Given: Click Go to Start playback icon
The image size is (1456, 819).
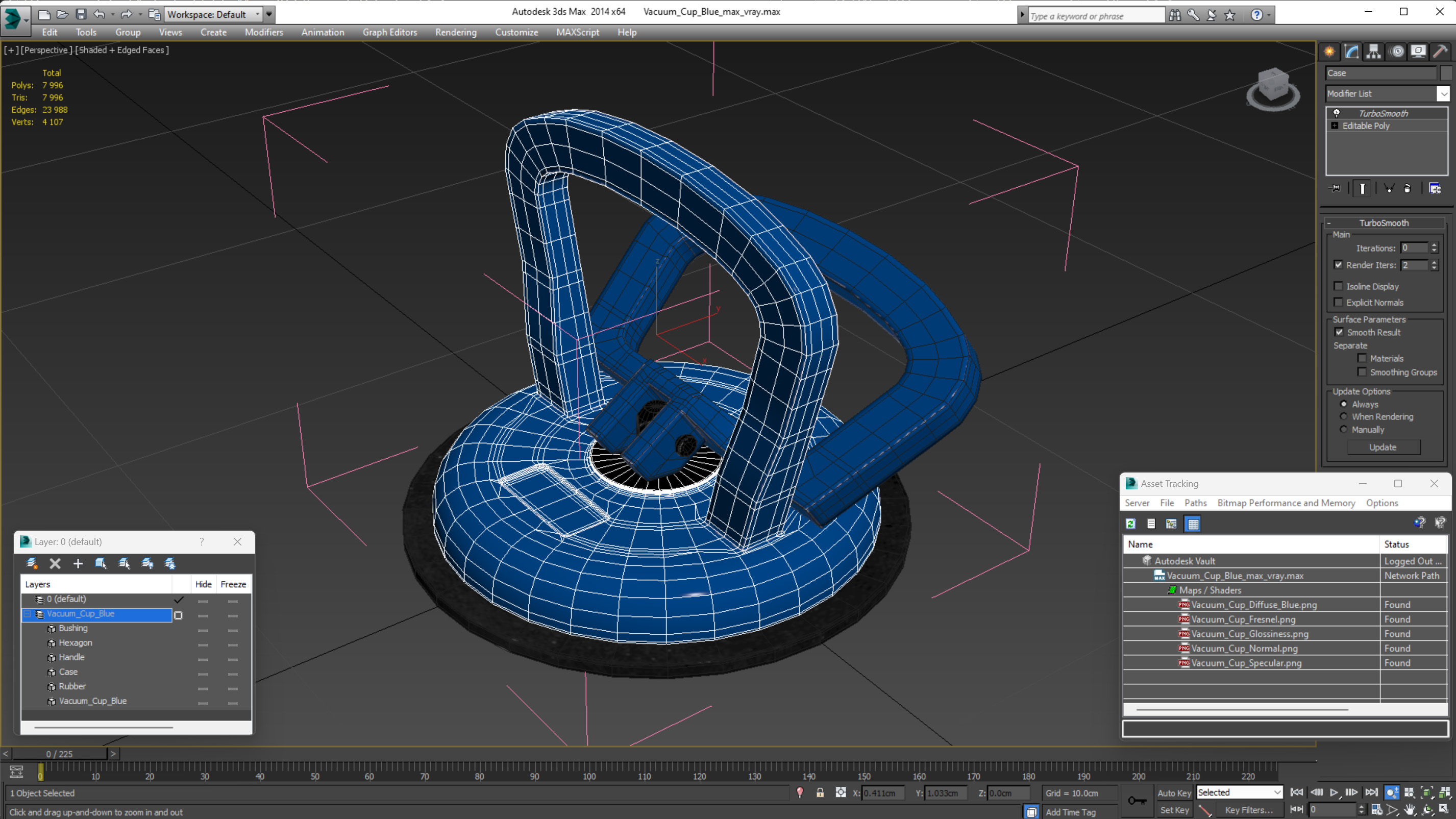Looking at the screenshot, I should [x=1297, y=792].
